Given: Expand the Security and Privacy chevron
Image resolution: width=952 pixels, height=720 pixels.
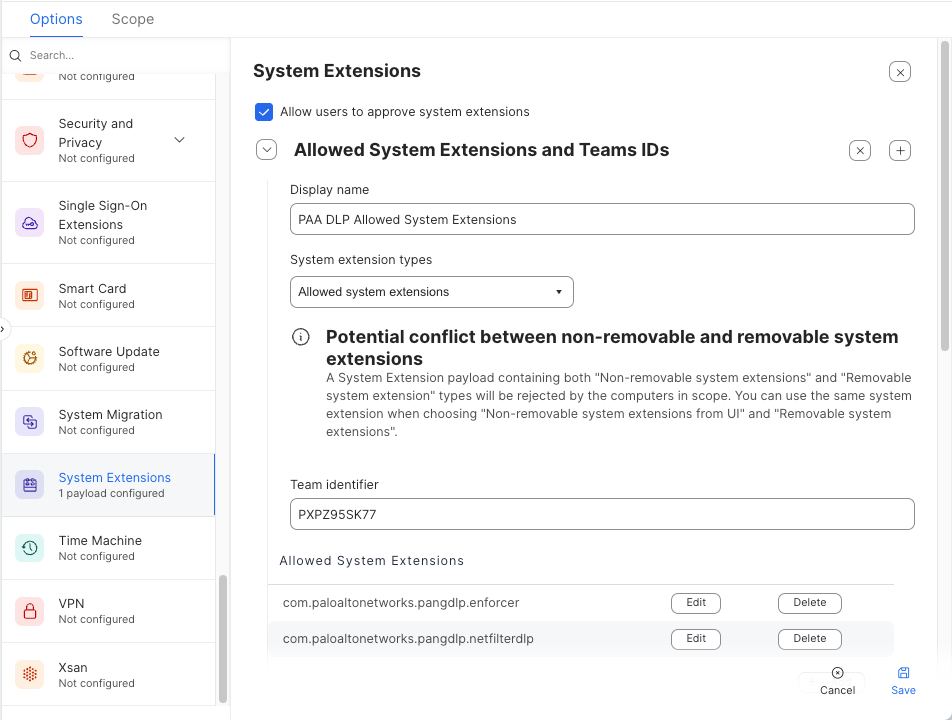Looking at the screenshot, I should click(x=180, y=140).
